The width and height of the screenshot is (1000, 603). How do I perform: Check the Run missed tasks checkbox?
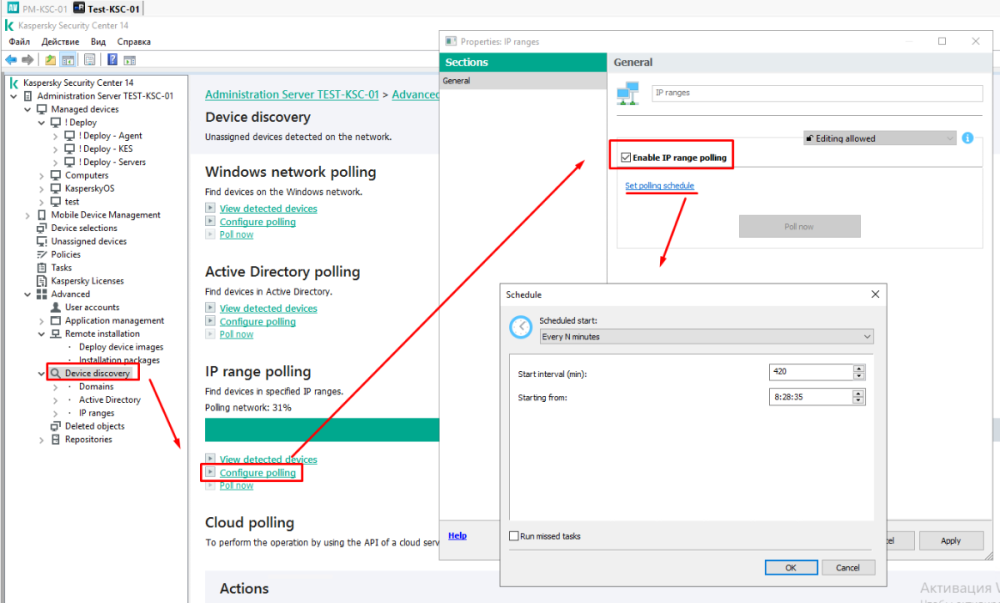pyautogui.click(x=513, y=536)
